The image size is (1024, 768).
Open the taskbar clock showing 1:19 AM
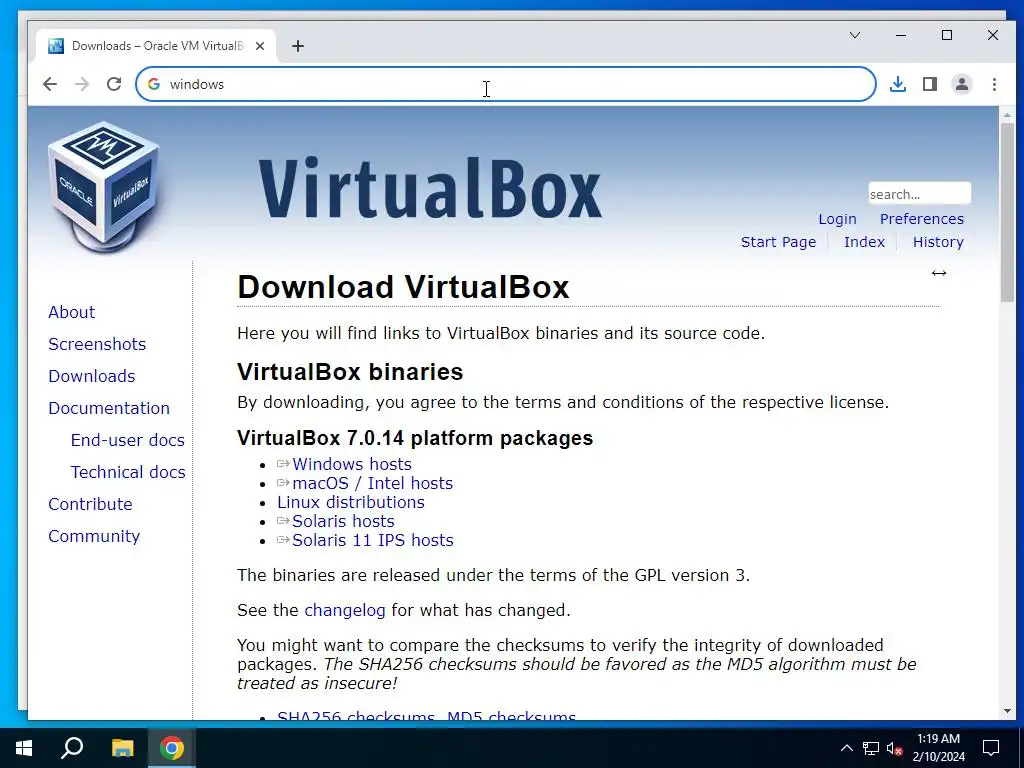click(x=938, y=748)
